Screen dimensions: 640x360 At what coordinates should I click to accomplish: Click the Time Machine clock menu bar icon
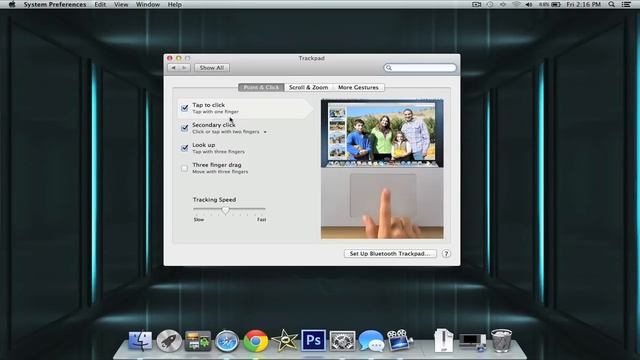[490, 4]
